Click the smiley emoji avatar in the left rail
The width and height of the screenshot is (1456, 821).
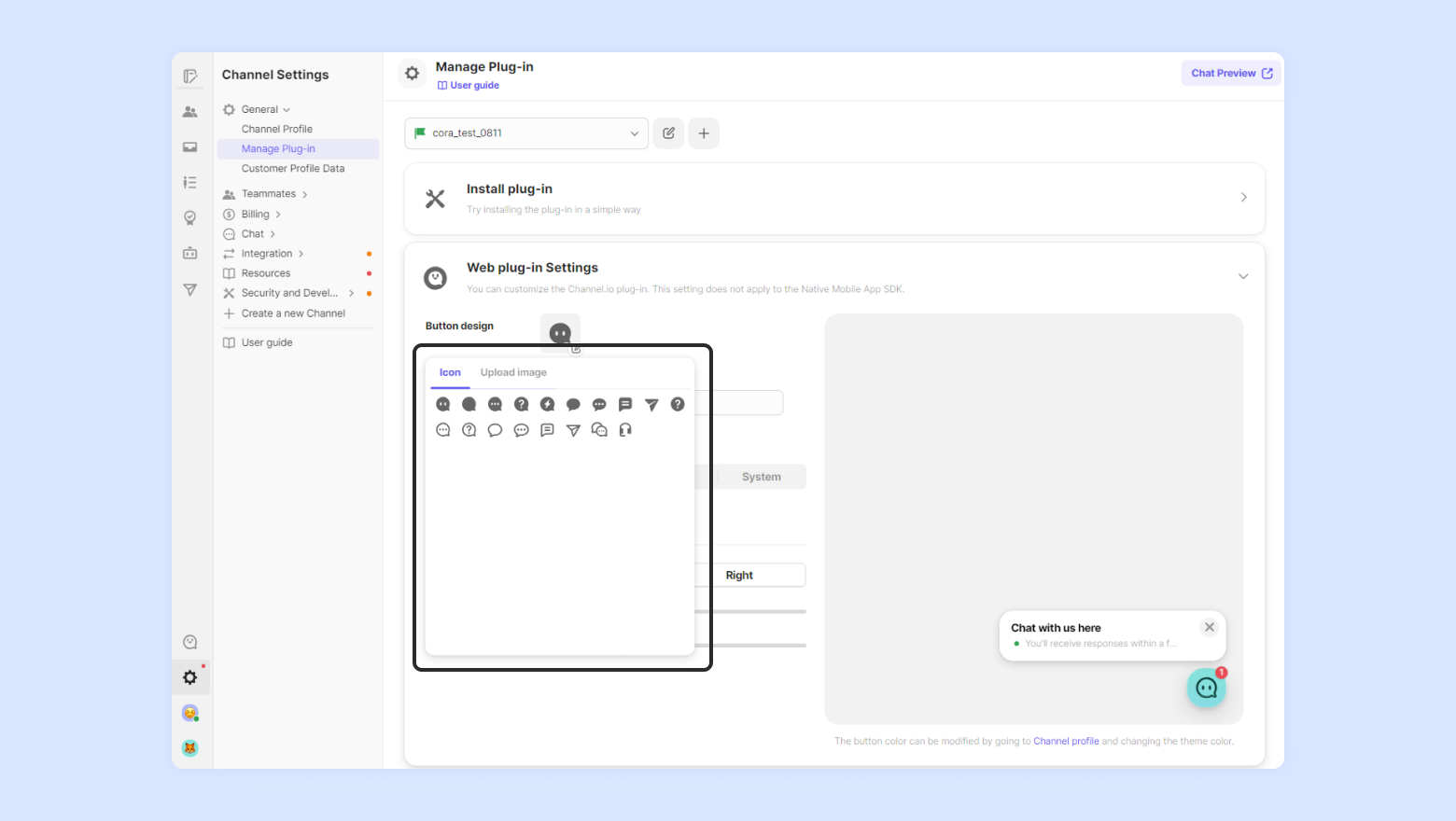click(x=190, y=713)
